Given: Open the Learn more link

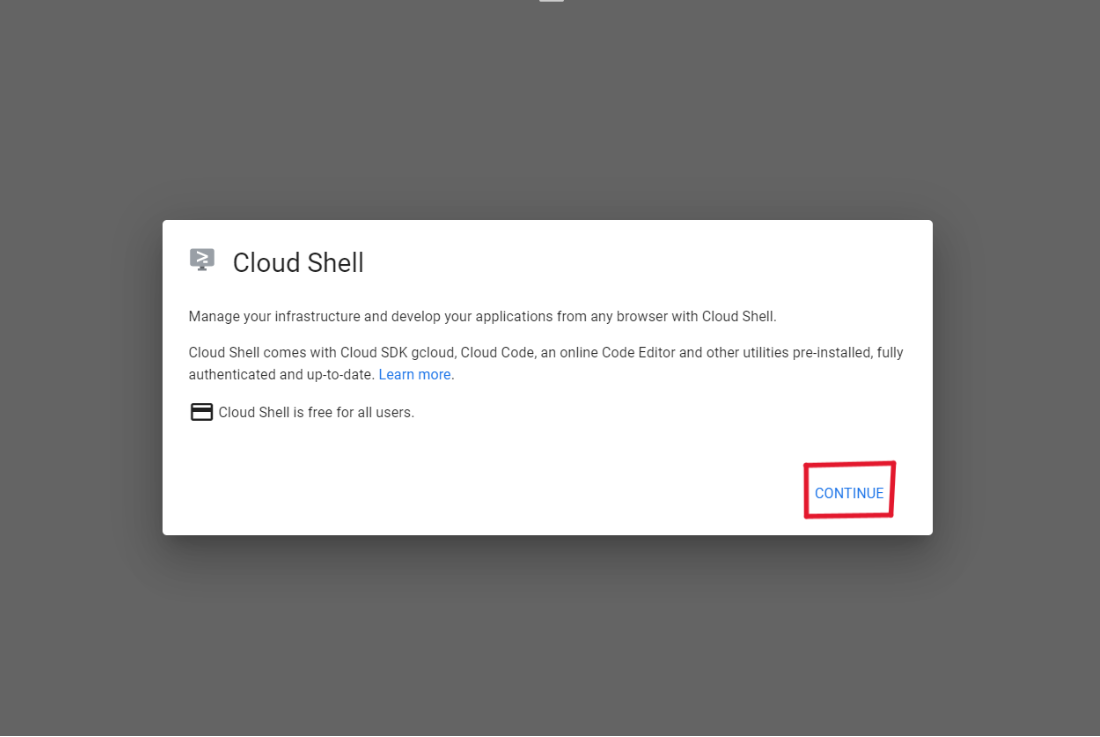Looking at the screenshot, I should [x=414, y=375].
